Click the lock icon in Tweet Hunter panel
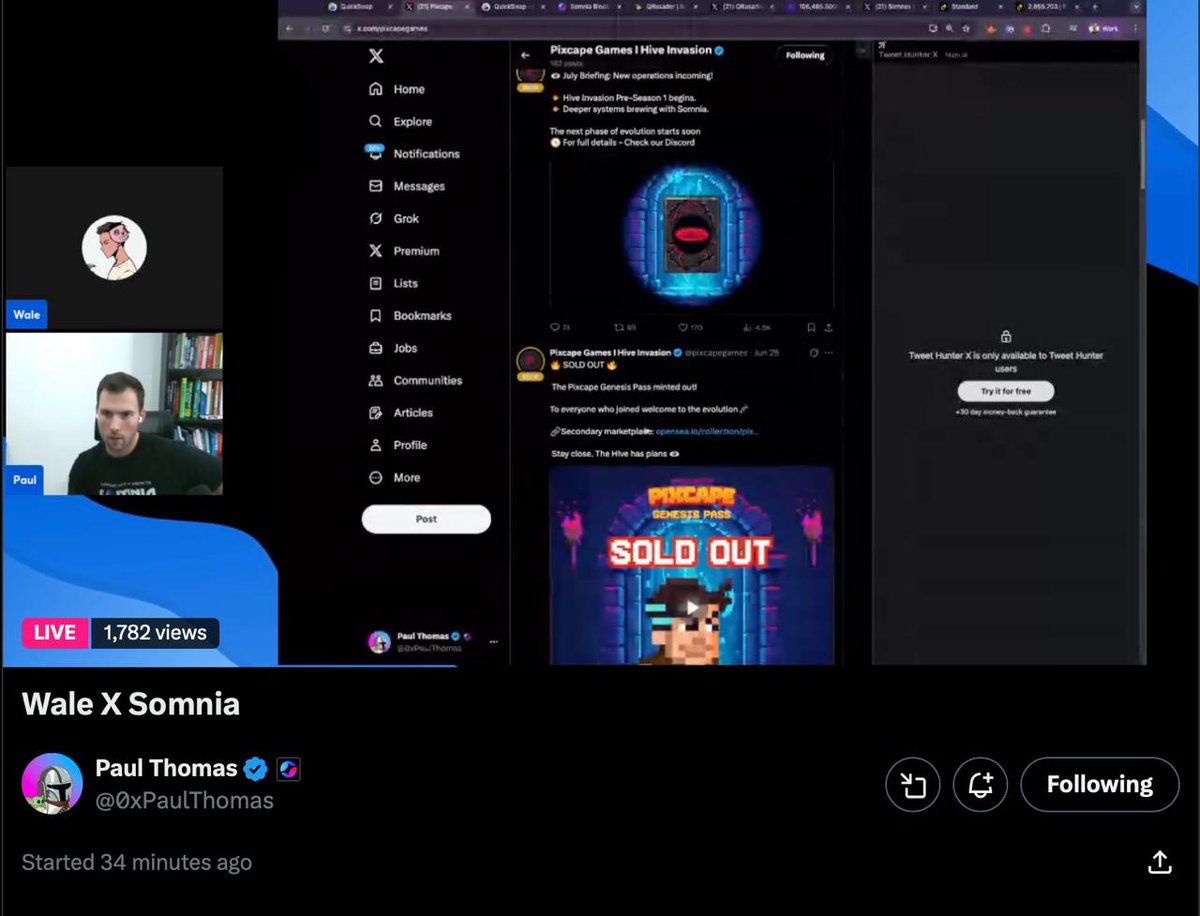The width and height of the screenshot is (1200, 916). 1005,337
